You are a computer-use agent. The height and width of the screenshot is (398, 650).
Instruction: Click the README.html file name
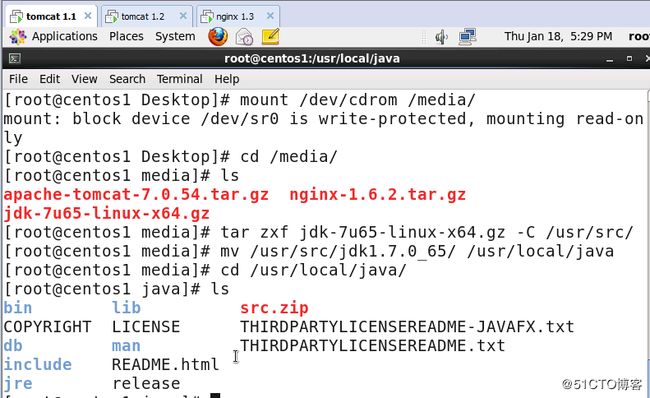[x=165, y=364]
